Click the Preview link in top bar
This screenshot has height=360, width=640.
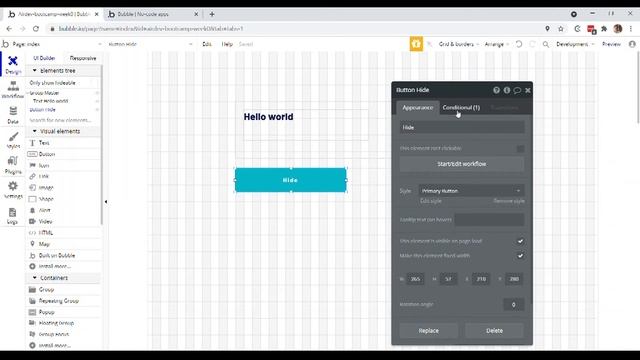point(611,44)
